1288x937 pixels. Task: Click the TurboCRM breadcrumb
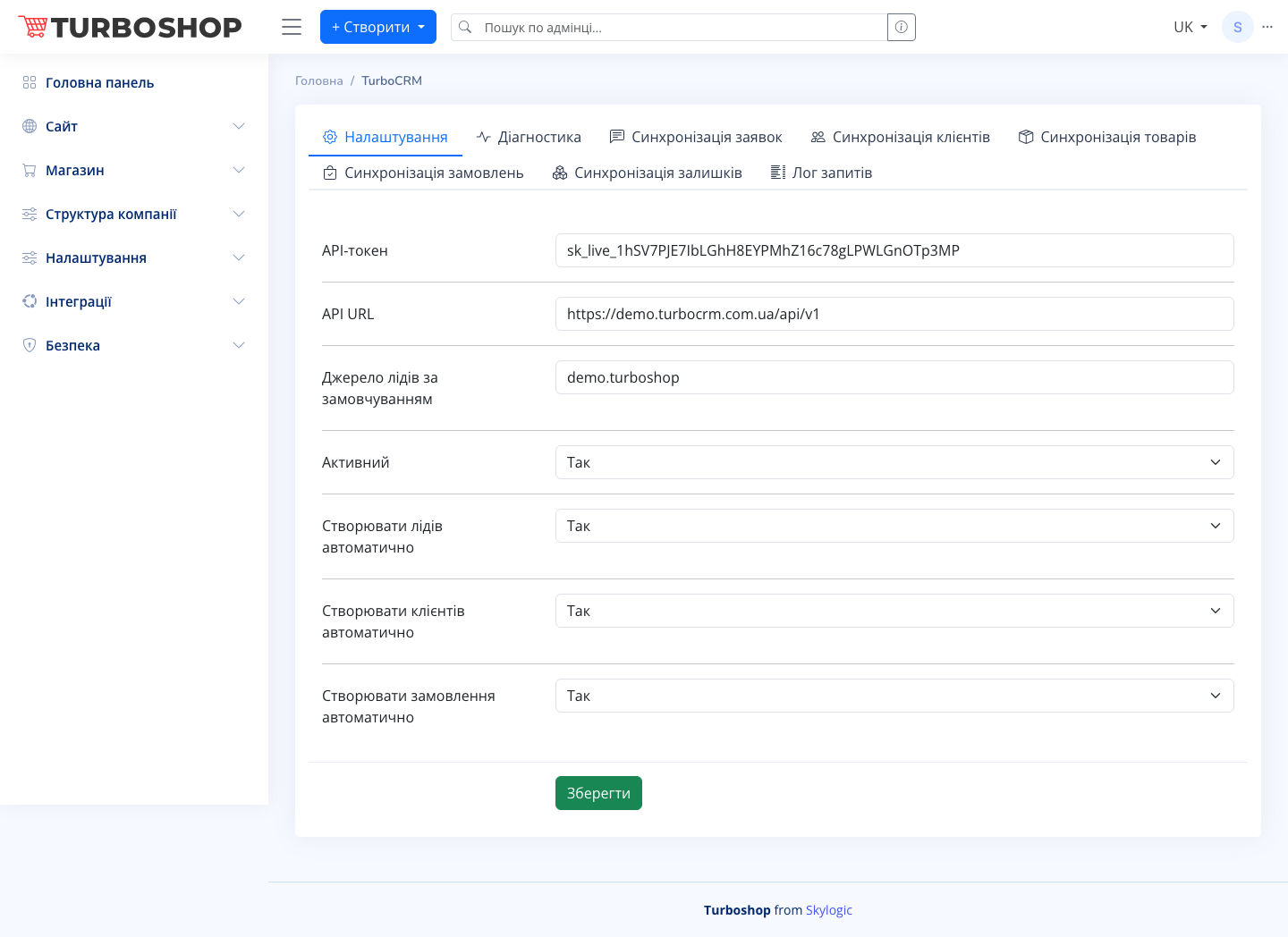pyautogui.click(x=392, y=80)
